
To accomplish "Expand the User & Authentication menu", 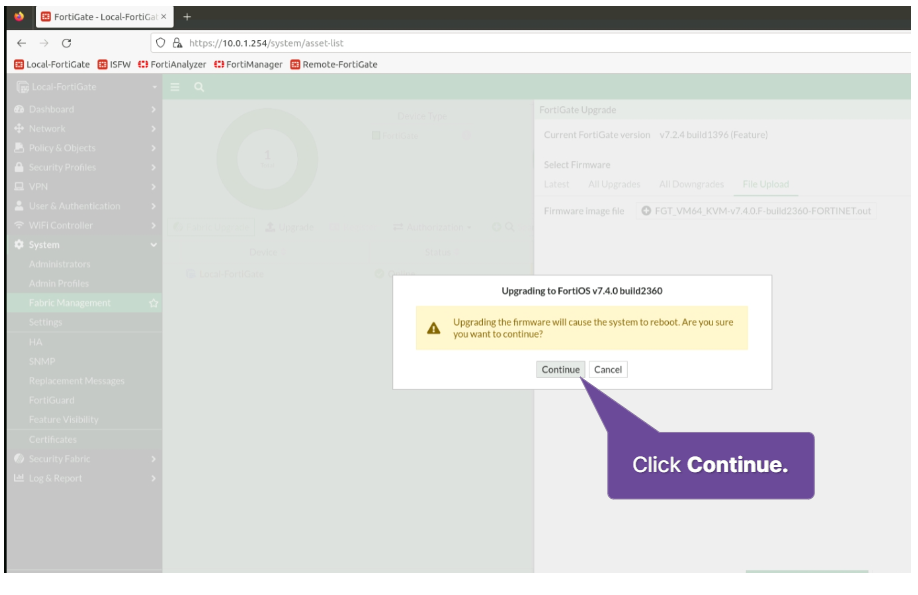I will tap(85, 206).
